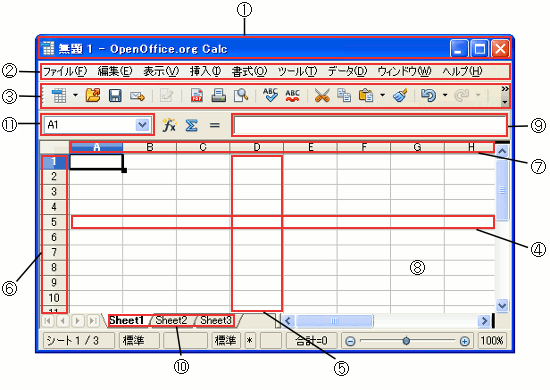This screenshot has height=390, width=550.
Task: Toggle the Edit File icon
Action: 166,95
